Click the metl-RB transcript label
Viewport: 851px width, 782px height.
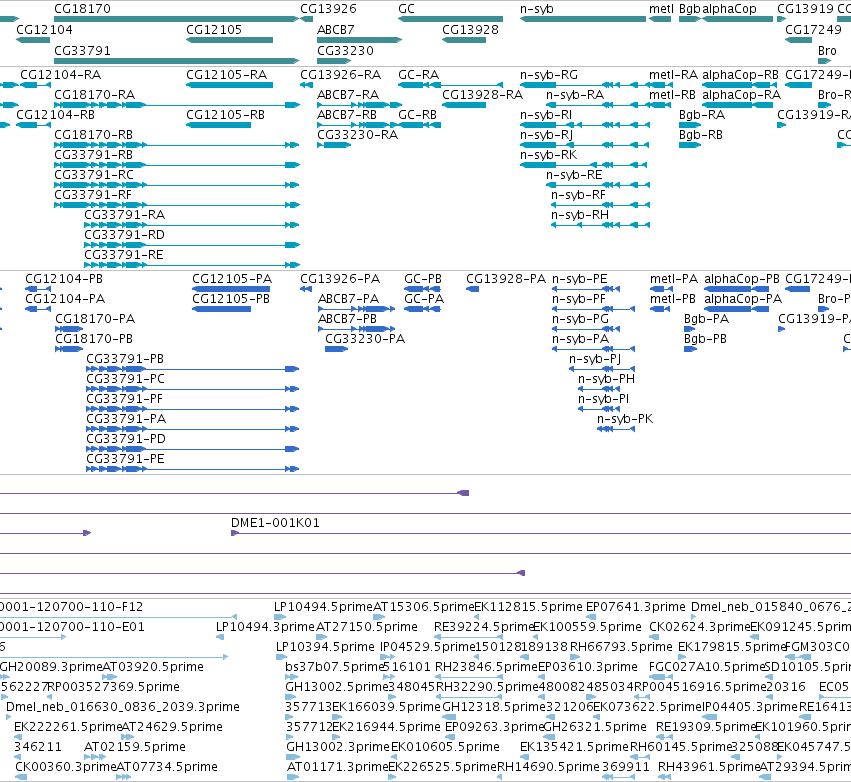tap(672, 95)
